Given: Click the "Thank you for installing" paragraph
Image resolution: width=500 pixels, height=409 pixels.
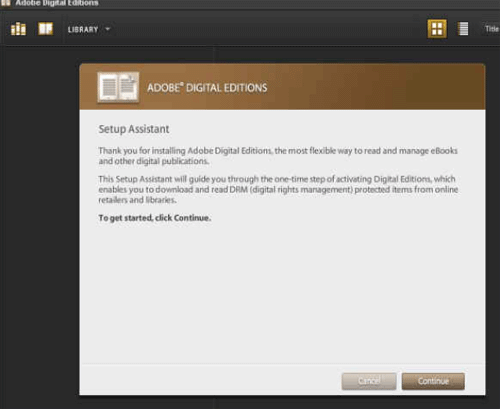Looking at the screenshot, I should tap(278, 156).
